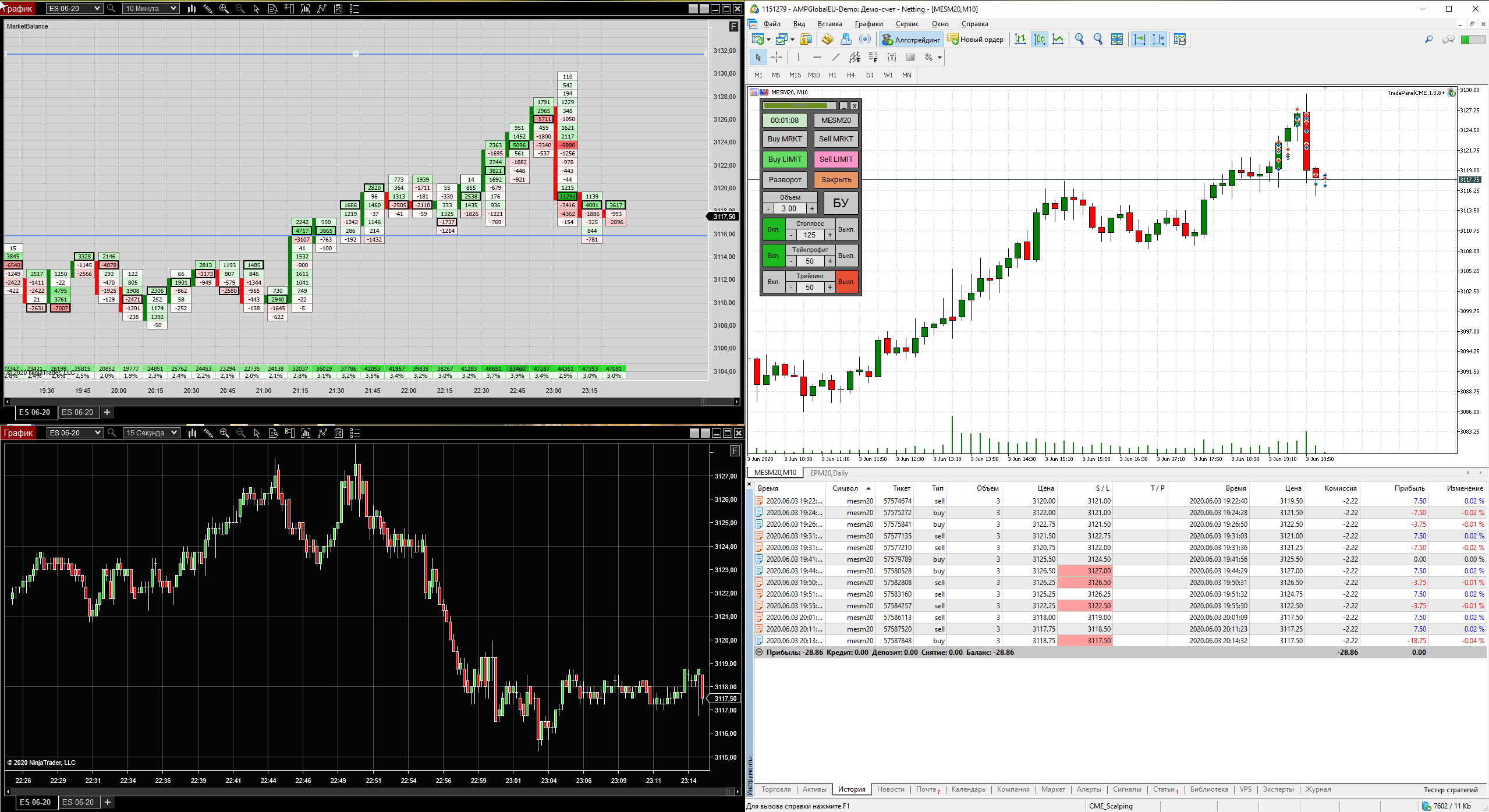
Task: Select the crosshair cursor tool in MetaTrader
Action: [x=777, y=57]
